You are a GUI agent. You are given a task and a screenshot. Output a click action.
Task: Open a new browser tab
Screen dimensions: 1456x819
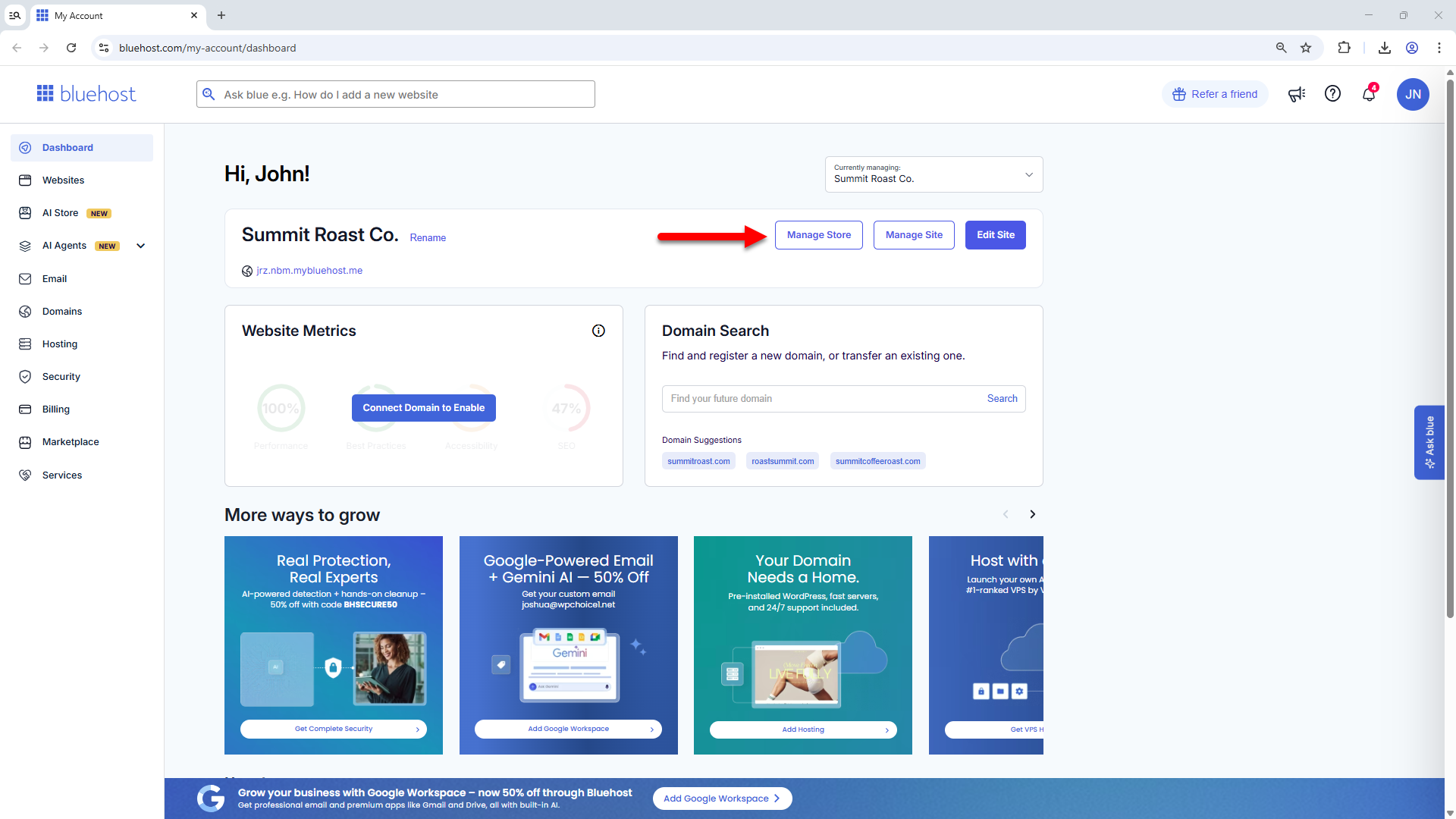pyautogui.click(x=221, y=15)
